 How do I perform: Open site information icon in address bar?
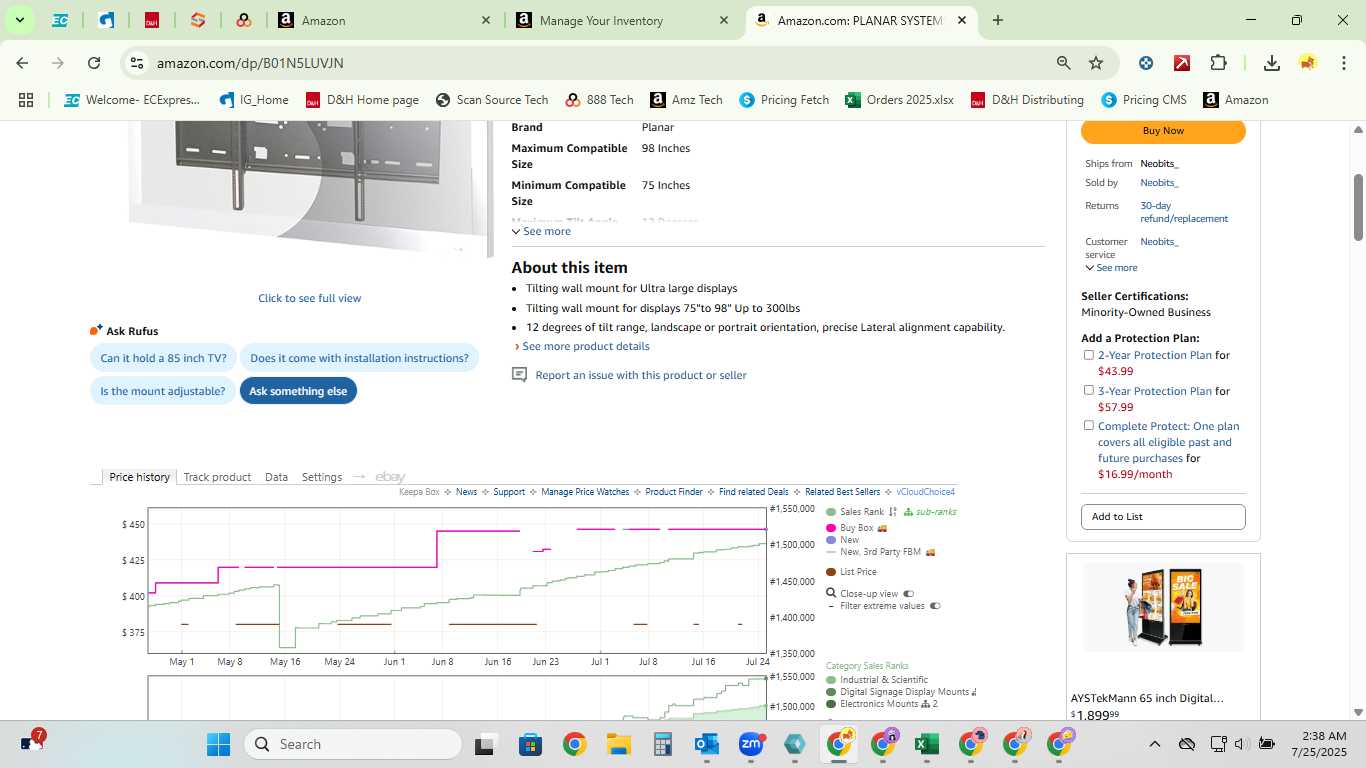click(x=137, y=63)
